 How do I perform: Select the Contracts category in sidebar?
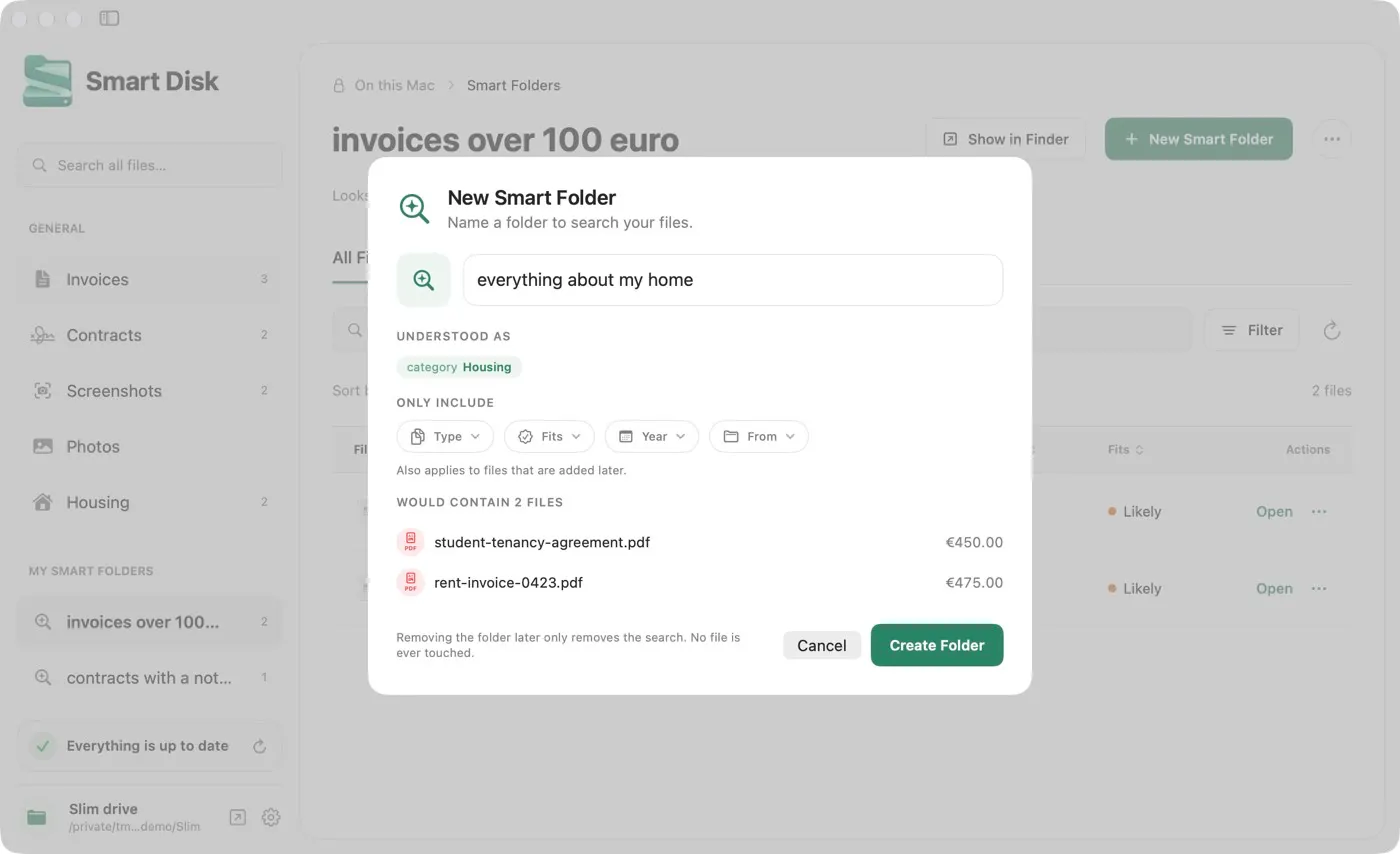coord(150,335)
